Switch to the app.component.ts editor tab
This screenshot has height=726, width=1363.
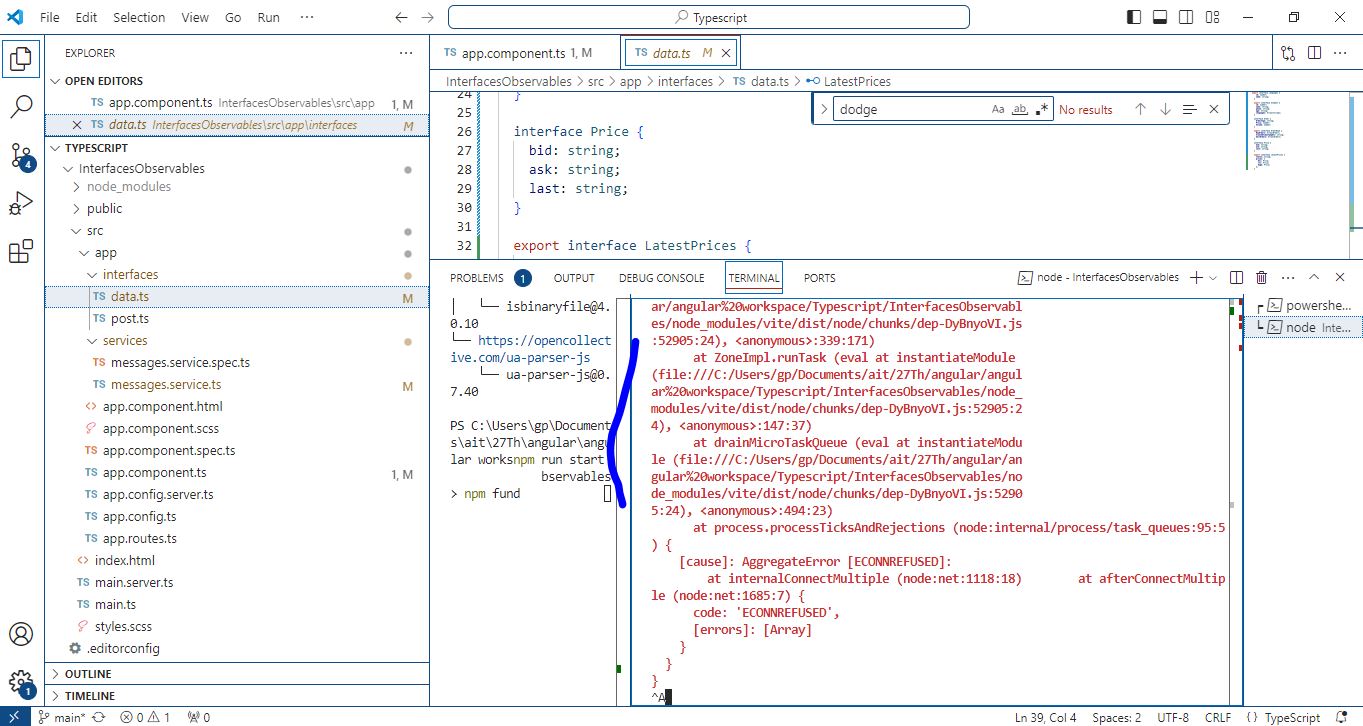click(x=527, y=53)
